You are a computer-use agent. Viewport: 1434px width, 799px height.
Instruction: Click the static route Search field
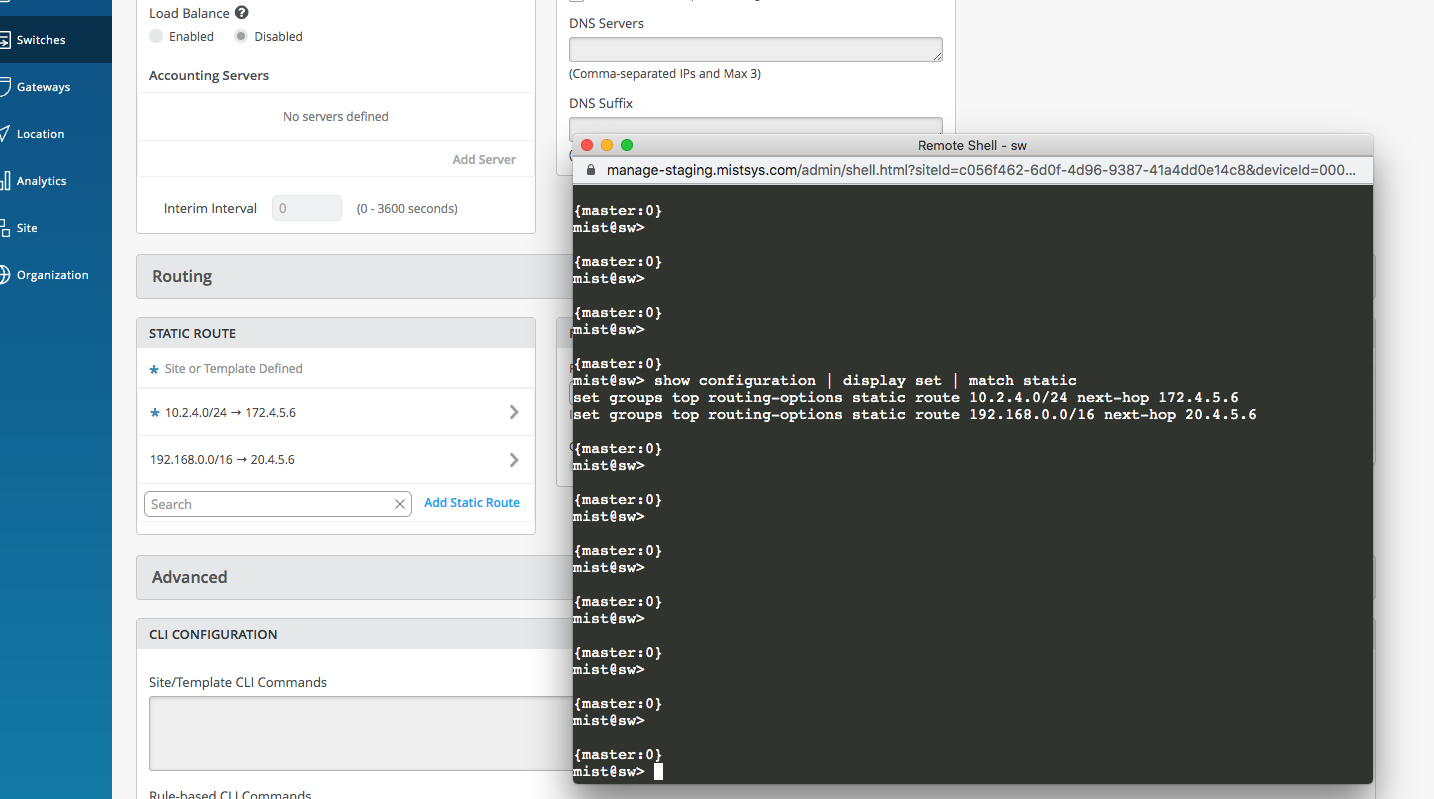point(268,505)
